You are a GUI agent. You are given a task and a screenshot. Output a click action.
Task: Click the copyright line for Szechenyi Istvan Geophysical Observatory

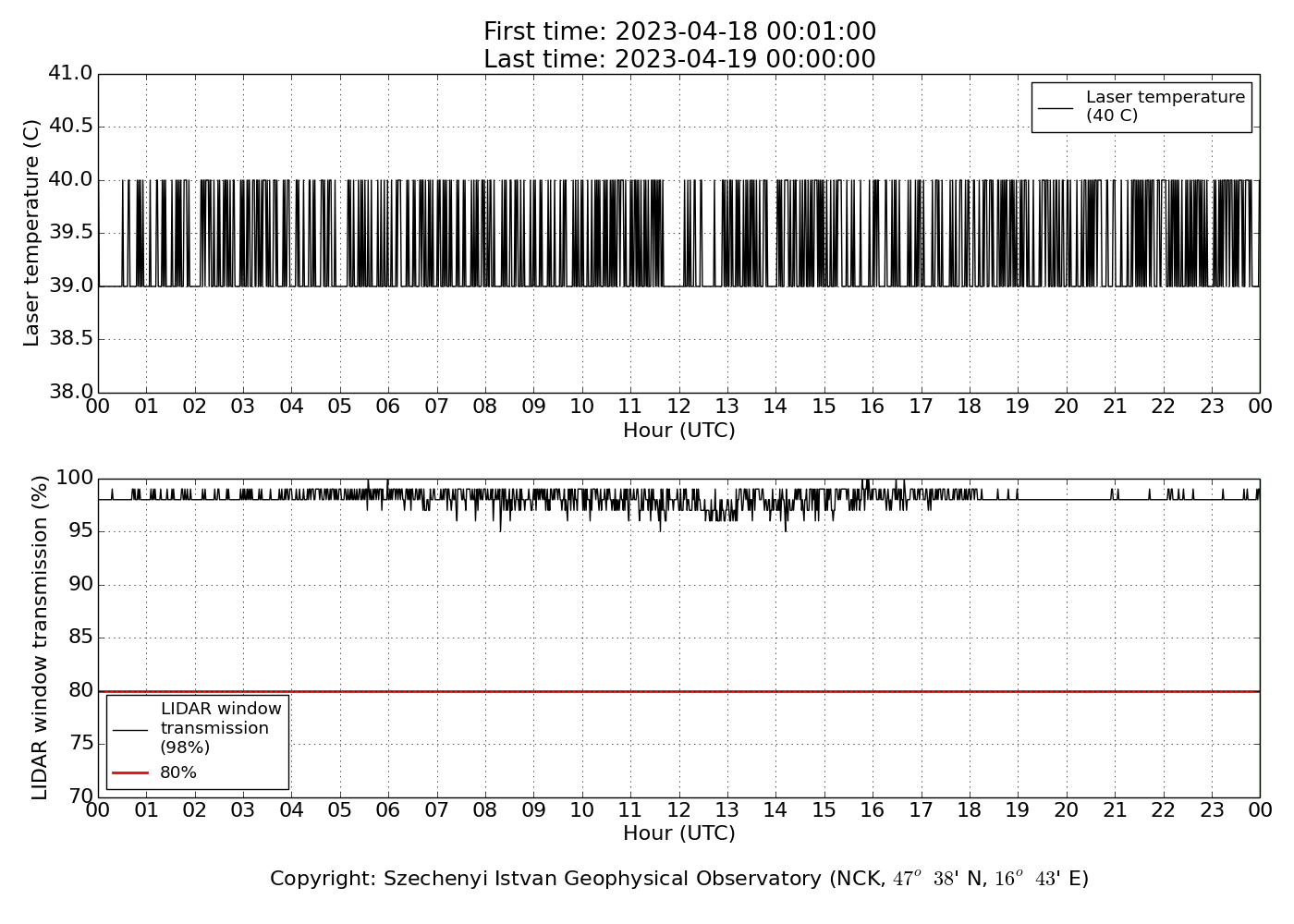point(679,879)
